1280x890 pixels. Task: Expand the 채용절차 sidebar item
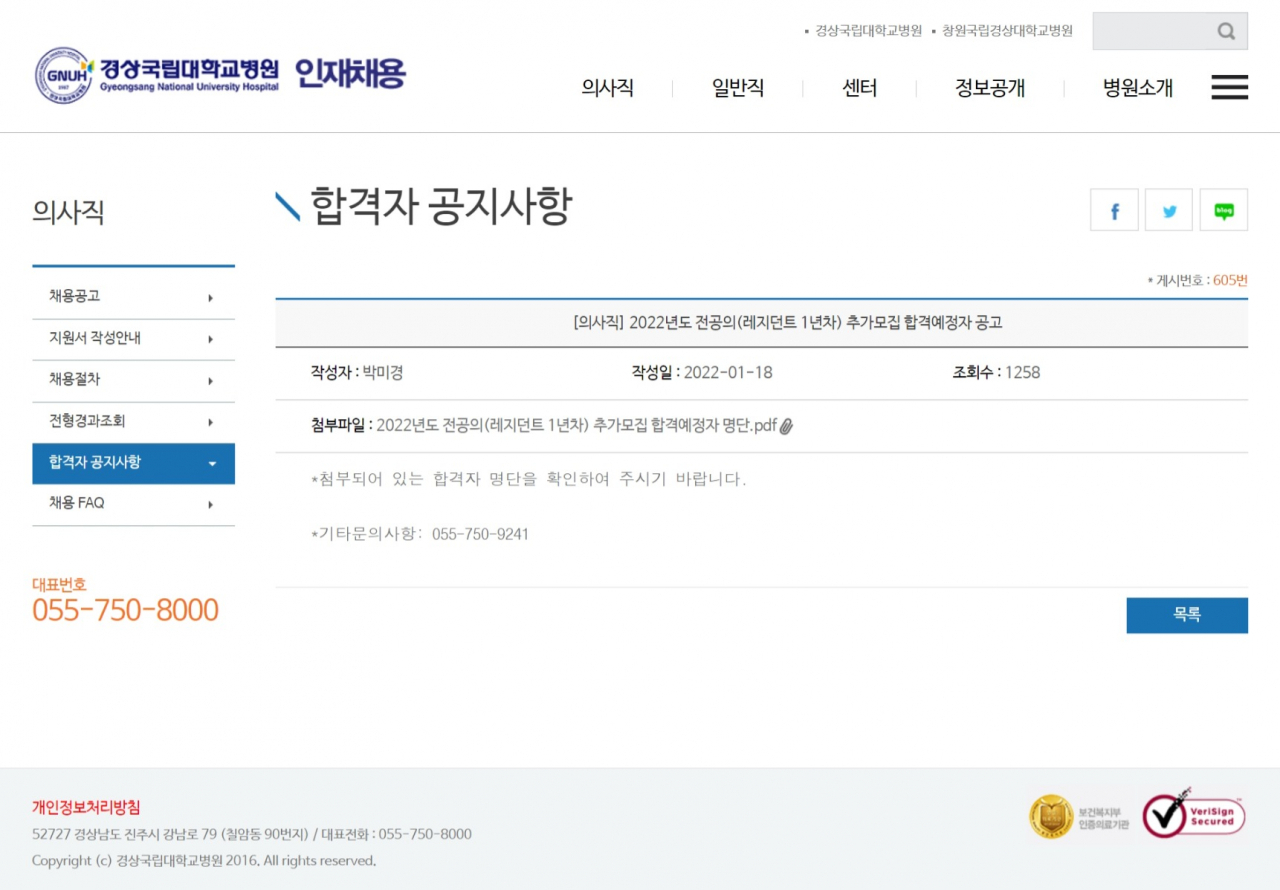[133, 381]
